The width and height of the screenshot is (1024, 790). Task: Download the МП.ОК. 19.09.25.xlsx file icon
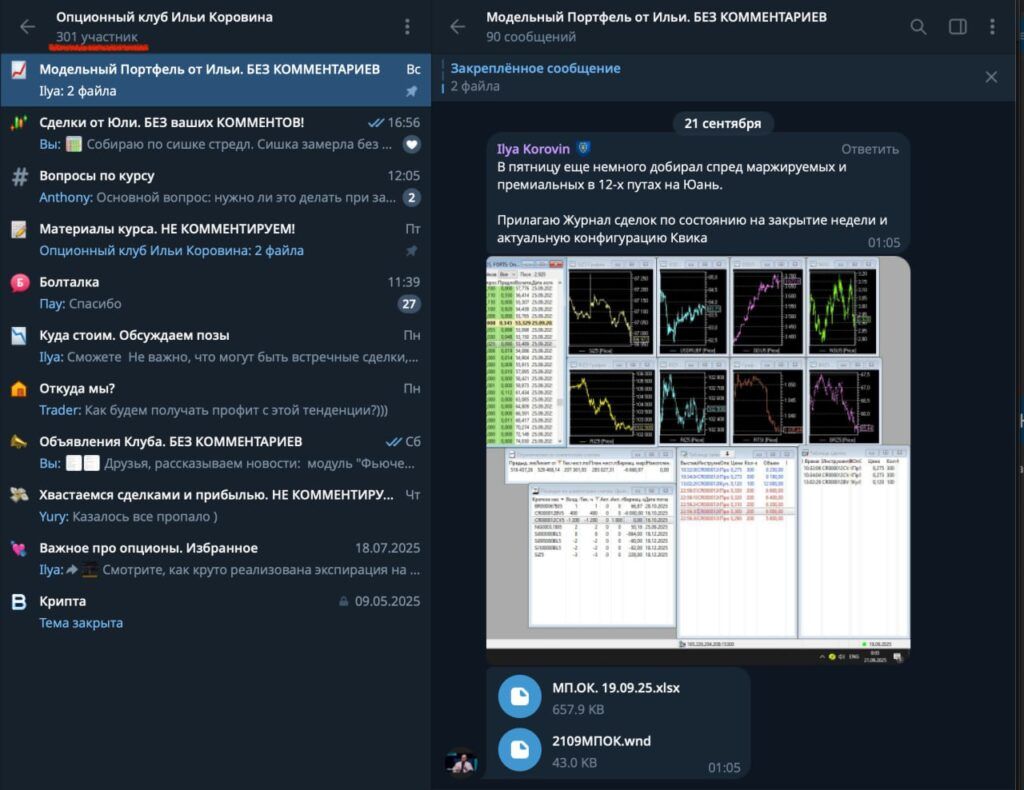(x=520, y=697)
